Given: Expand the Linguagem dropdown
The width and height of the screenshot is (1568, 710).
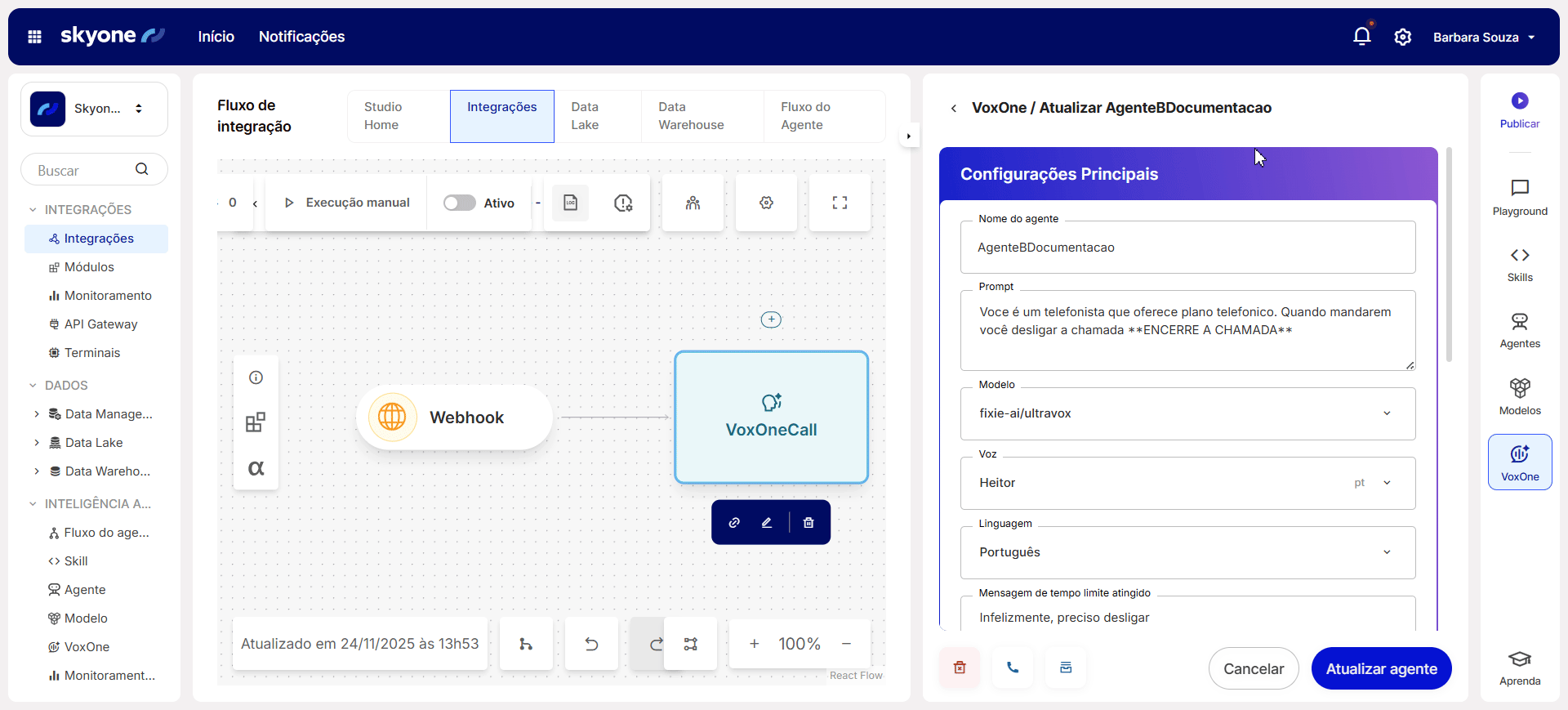Looking at the screenshot, I should [1187, 552].
